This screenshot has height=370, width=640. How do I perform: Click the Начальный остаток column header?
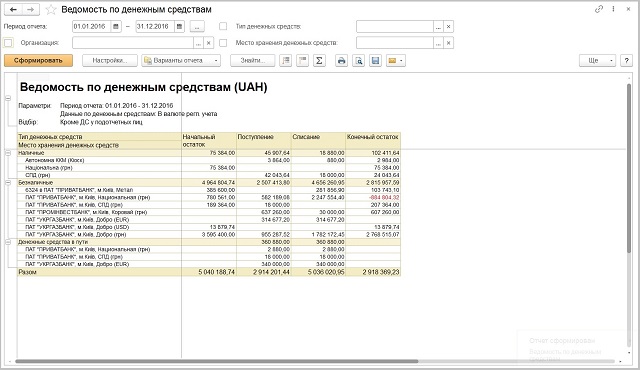tap(209, 141)
